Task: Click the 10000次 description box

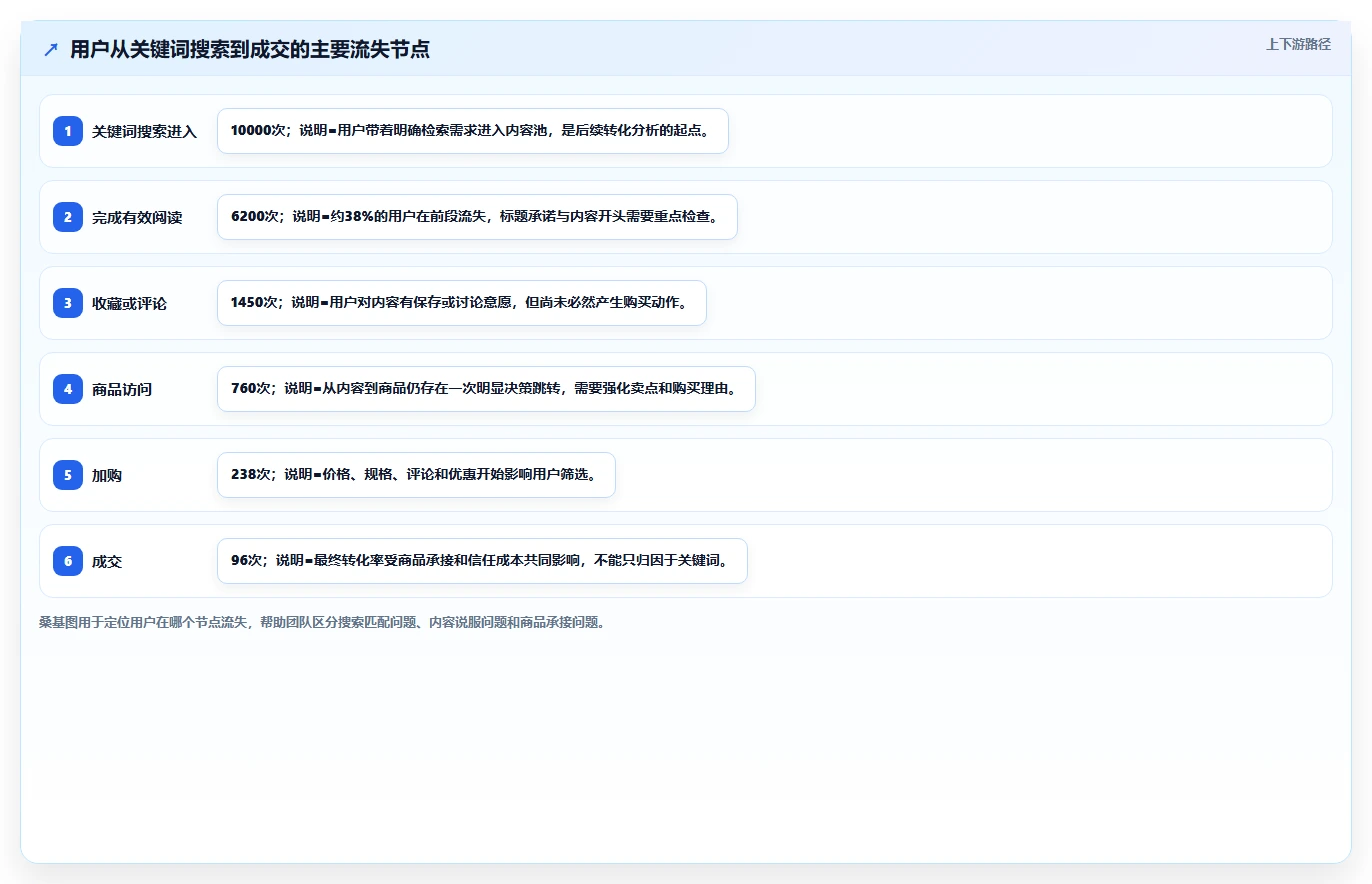Action: click(473, 131)
